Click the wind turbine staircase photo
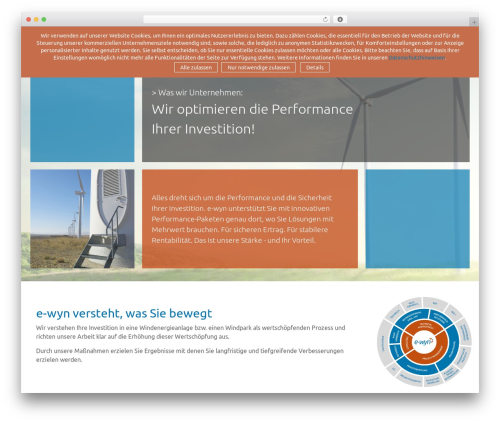The image size is (500, 423). click(82, 219)
